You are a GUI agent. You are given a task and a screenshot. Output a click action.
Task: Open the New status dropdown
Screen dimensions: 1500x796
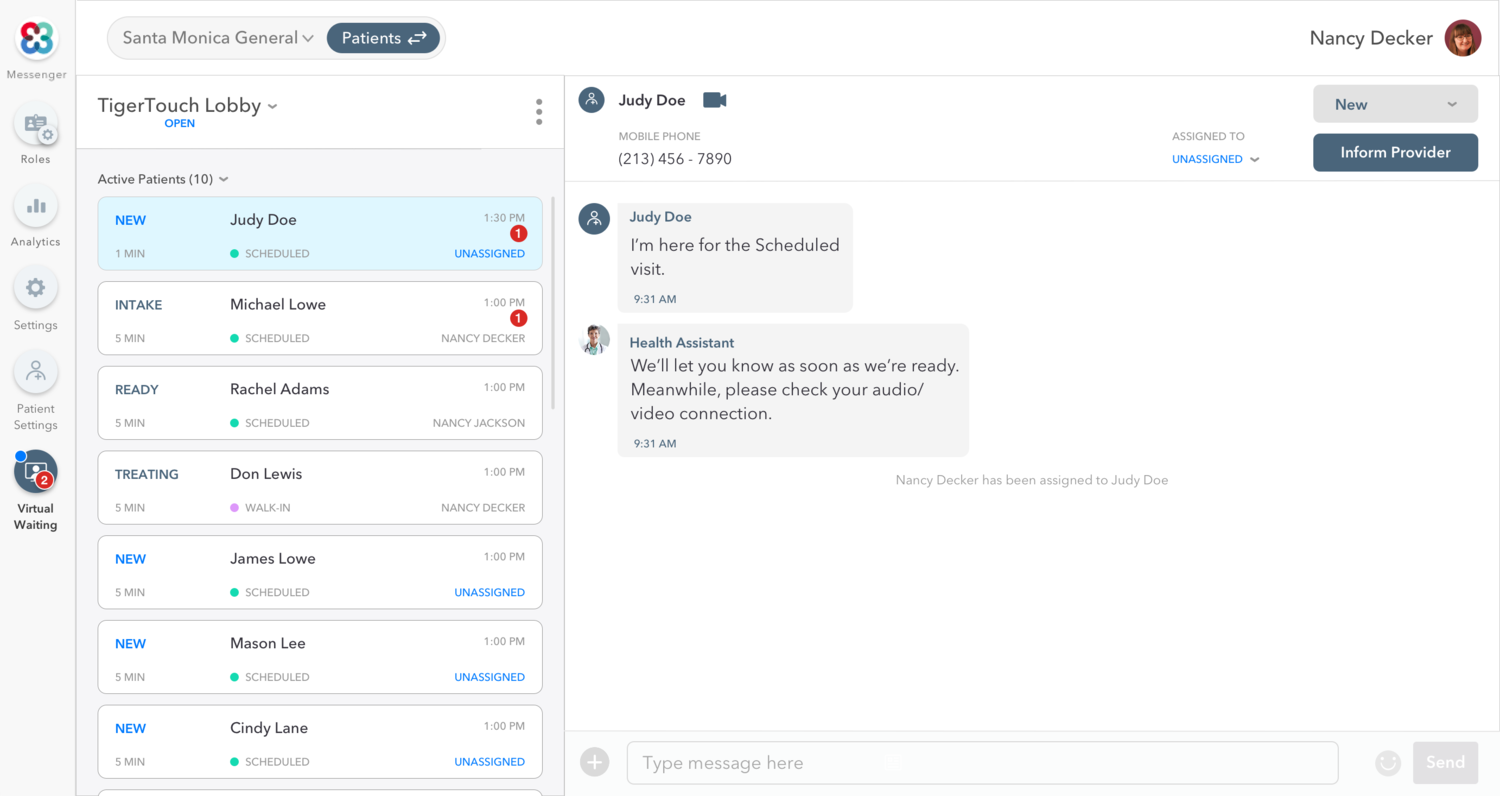point(1395,104)
